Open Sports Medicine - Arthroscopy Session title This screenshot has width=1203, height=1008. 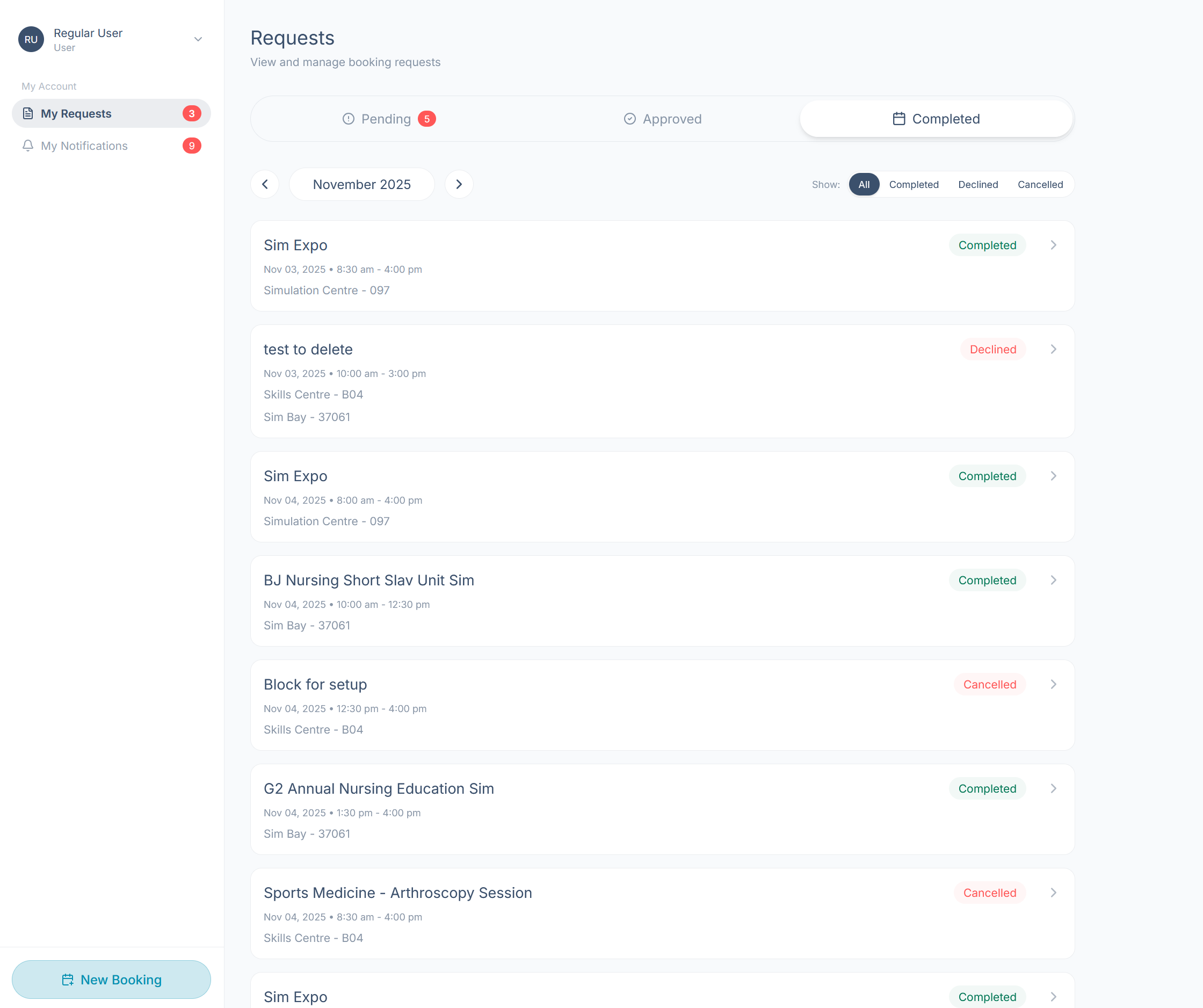pos(397,893)
